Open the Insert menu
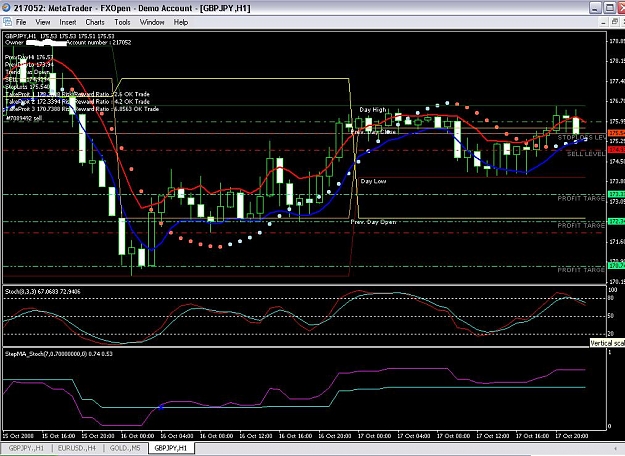Screen dimensions: 625x456 point(68,22)
